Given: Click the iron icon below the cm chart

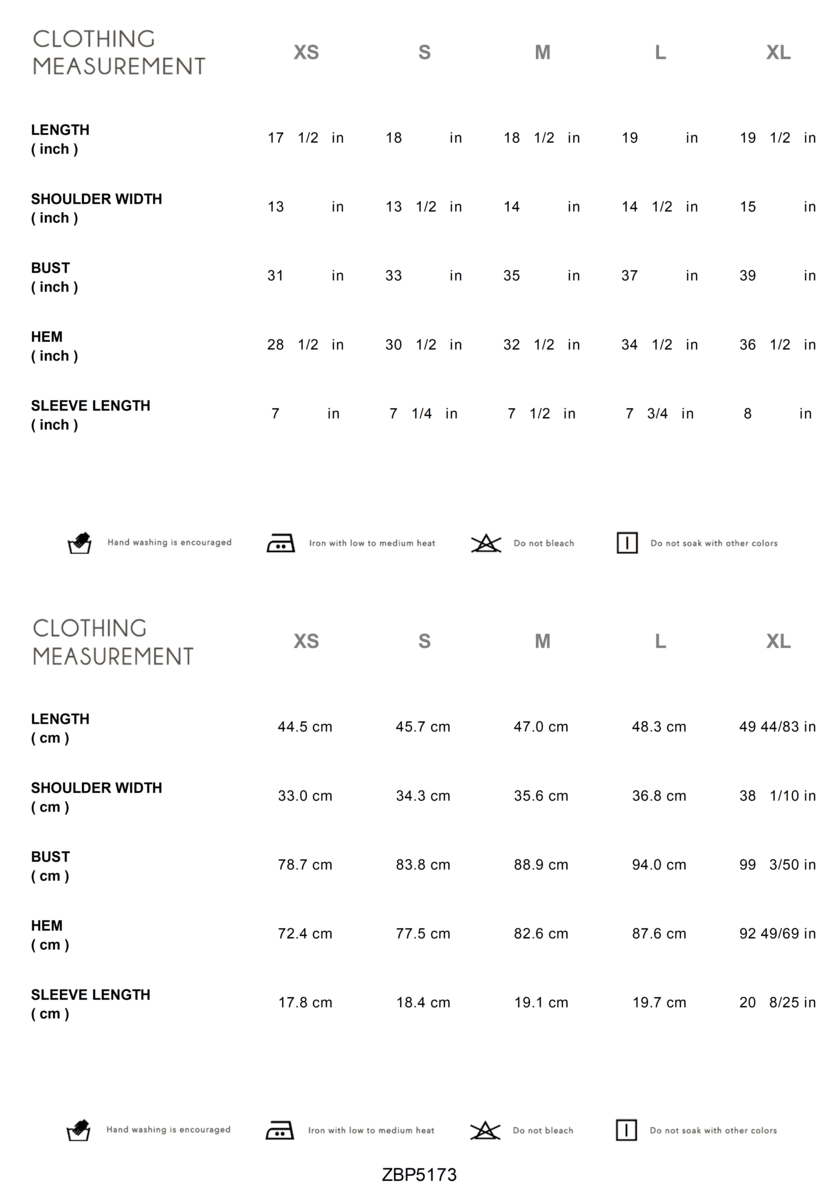Looking at the screenshot, I should coord(279,1130).
